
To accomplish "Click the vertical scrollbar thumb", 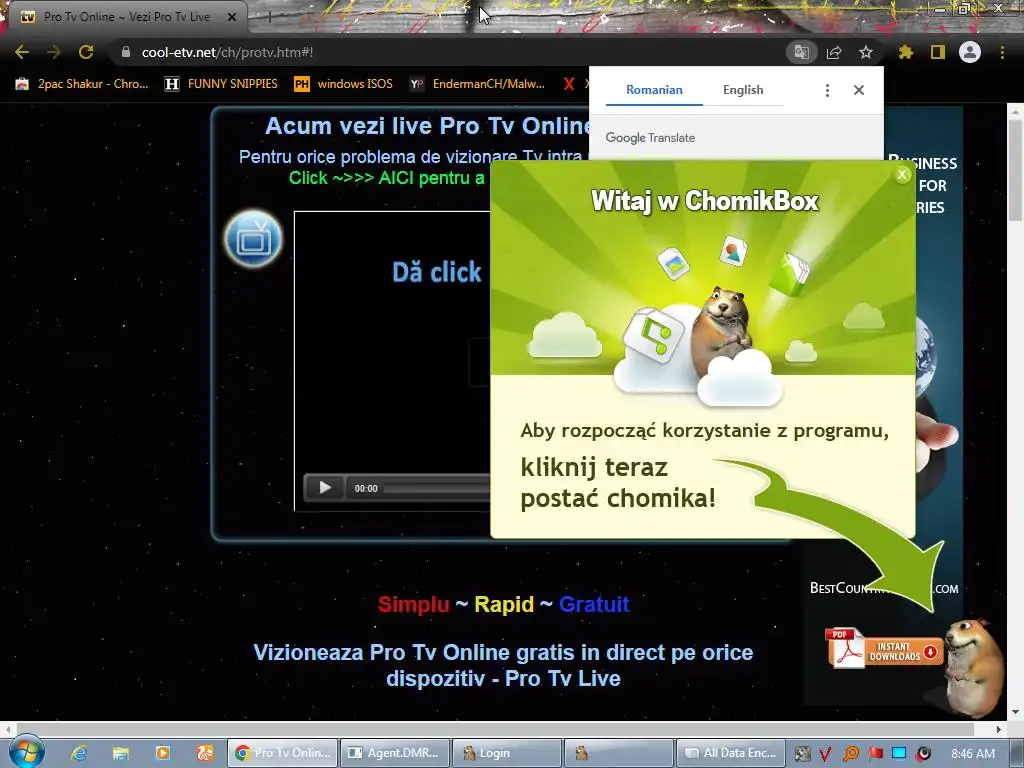I will (1016, 170).
